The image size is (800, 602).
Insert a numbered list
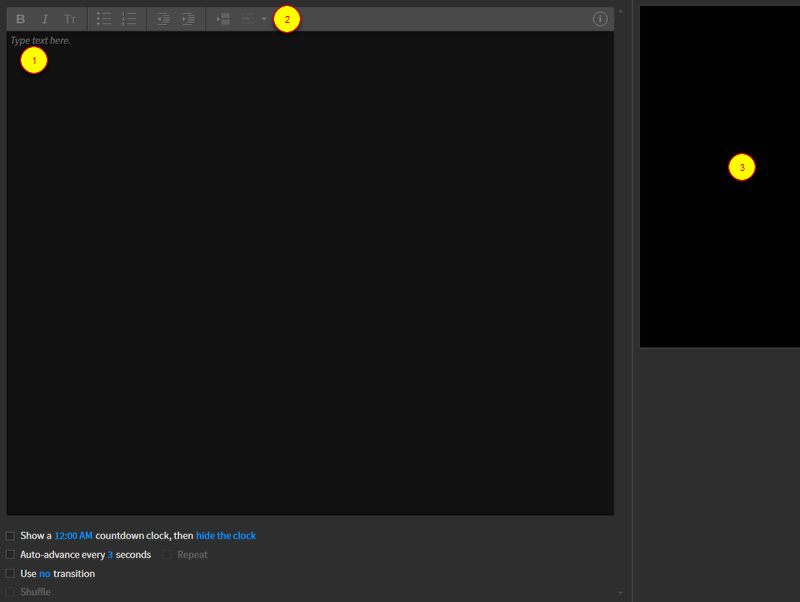click(129, 19)
